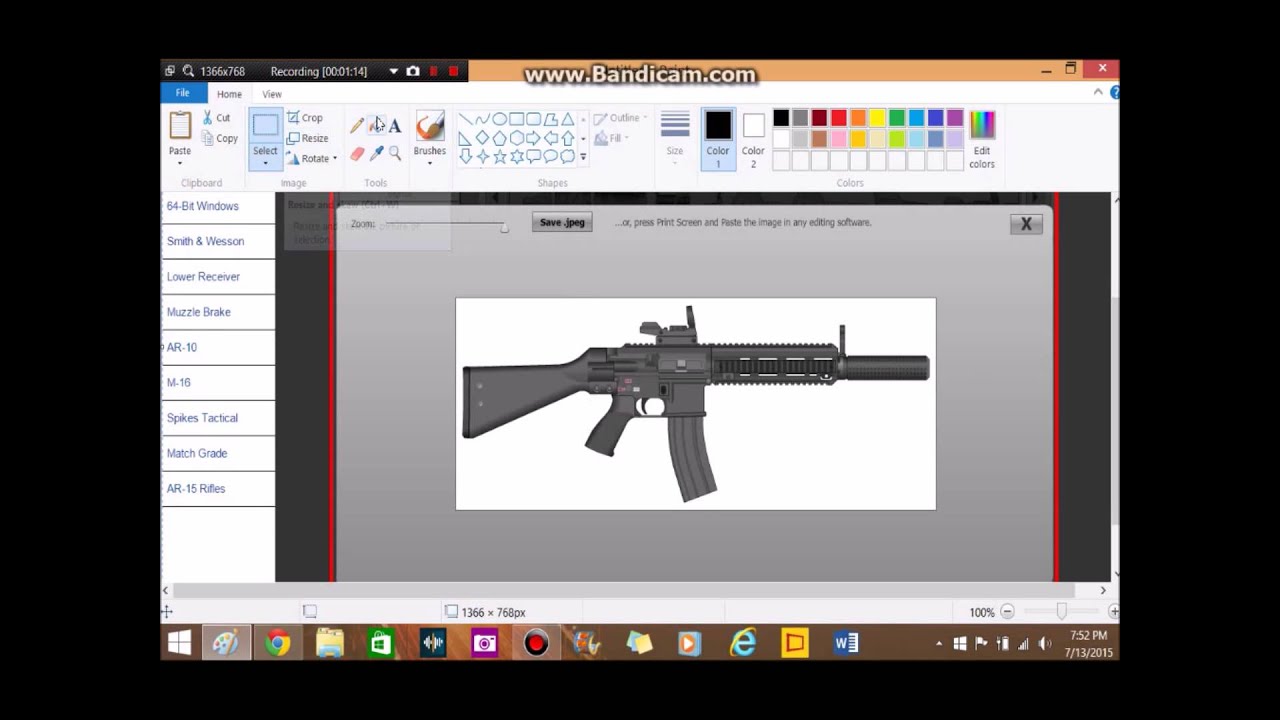The width and height of the screenshot is (1280, 720).
Task: Click the Cut scissors button
Action: point(217,117)
